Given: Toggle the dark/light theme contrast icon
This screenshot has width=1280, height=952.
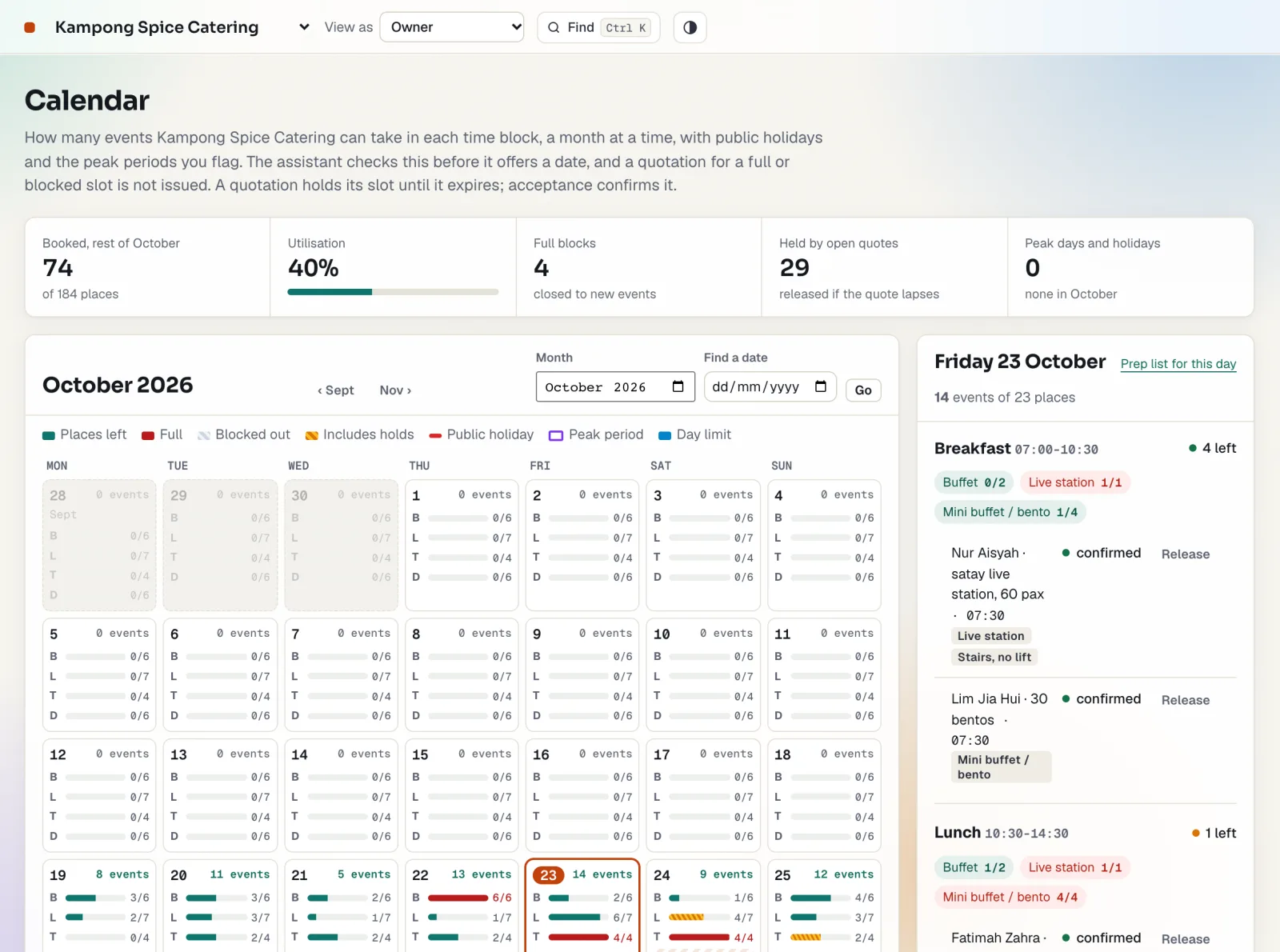Looking at the screenshot, I should (x=690, y=27).
